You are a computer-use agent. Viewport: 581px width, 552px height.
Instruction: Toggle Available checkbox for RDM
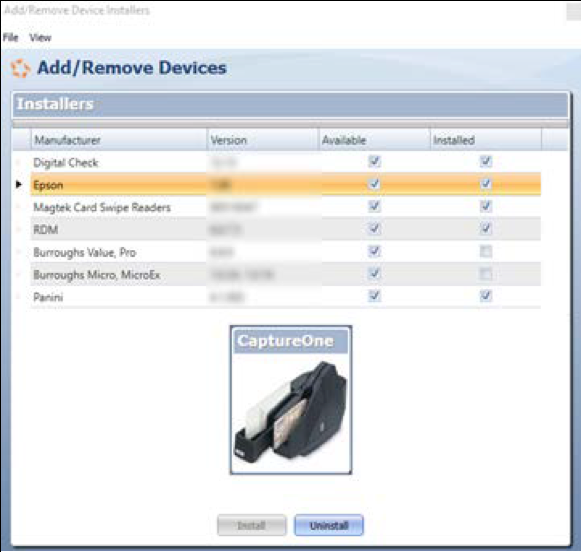click(374, 229)
